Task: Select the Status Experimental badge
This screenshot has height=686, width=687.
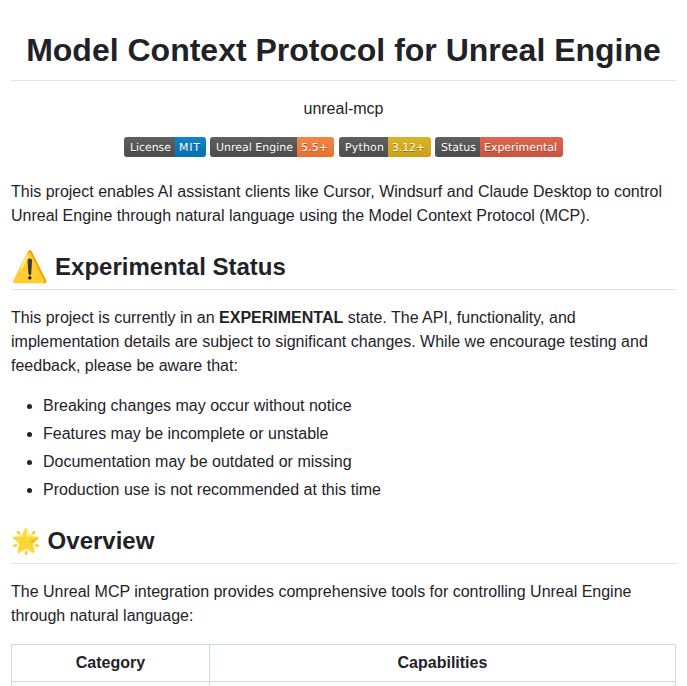Action: pyautogui.click(x=499, y=147)
